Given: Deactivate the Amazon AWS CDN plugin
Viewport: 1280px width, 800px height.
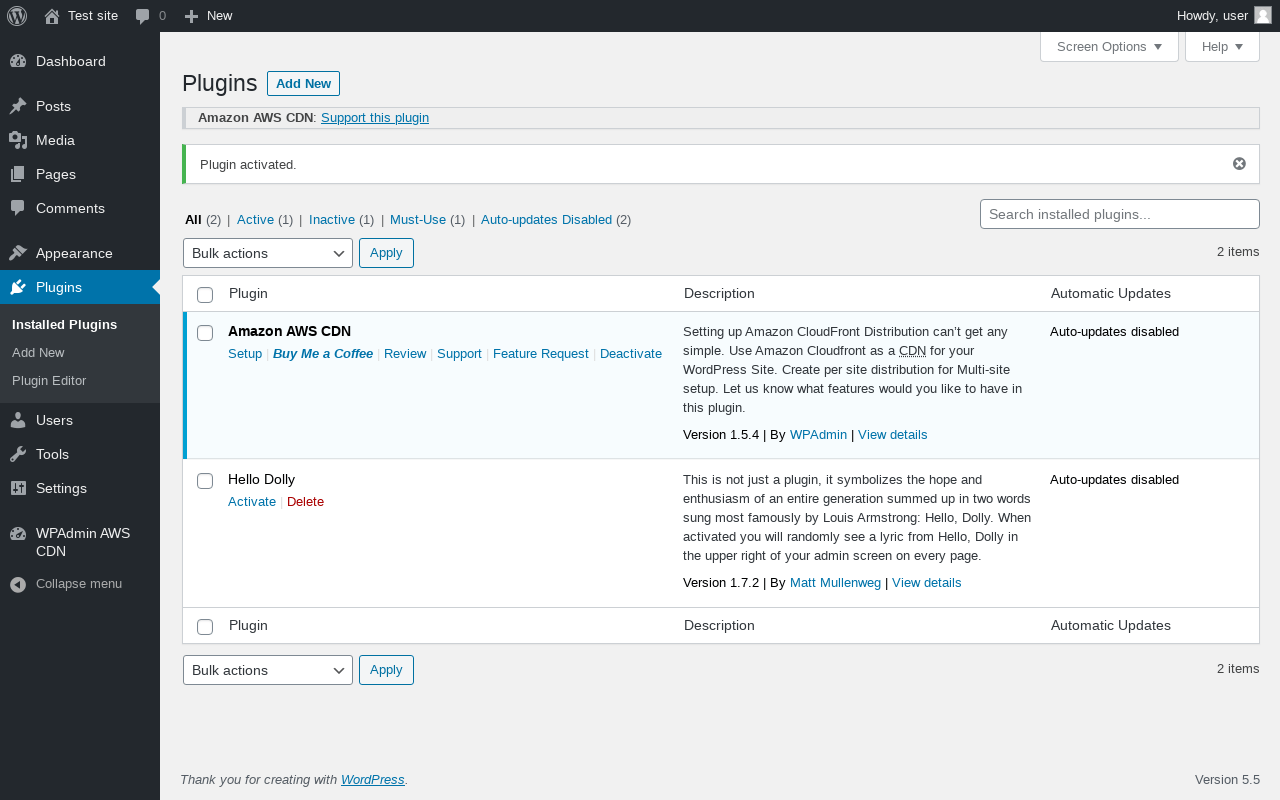Looking at the screenshot, I should click(630, 354).
